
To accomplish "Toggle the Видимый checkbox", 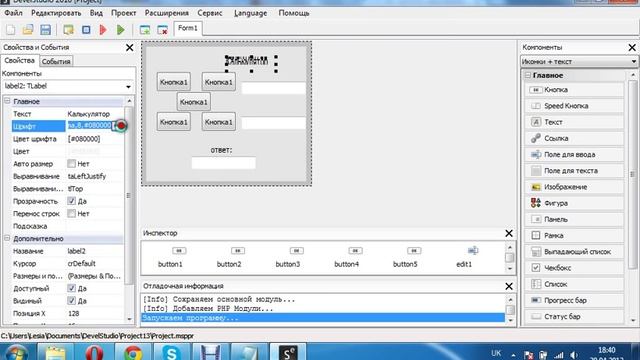I will [72, 301].
